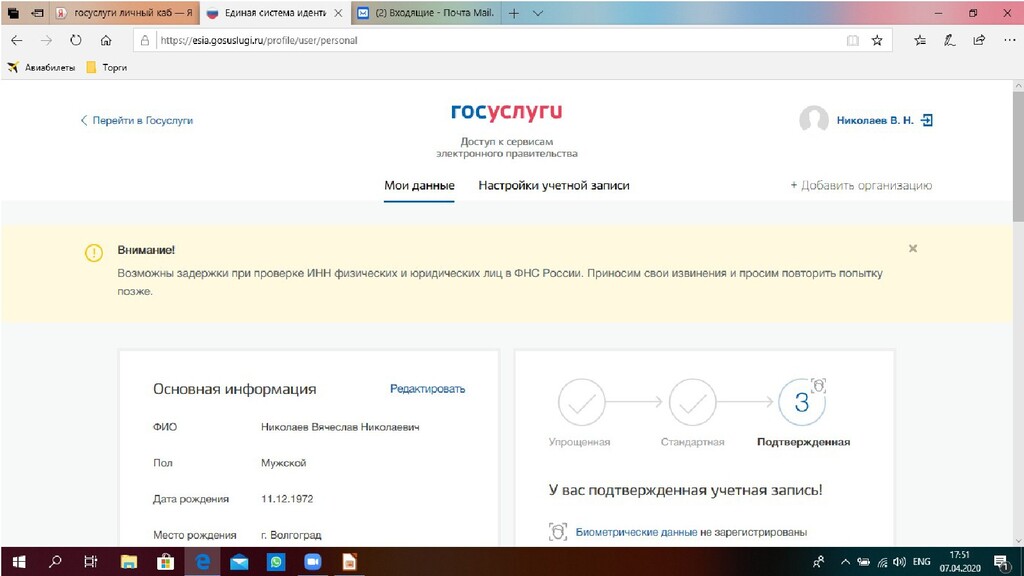1024x576 pixels.
Task: Click Перейти в Госуслуги link
Action: click(136, 120)
